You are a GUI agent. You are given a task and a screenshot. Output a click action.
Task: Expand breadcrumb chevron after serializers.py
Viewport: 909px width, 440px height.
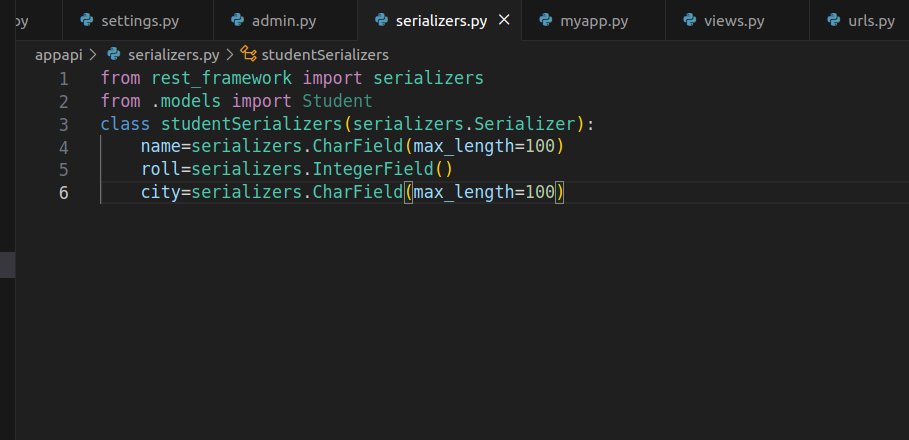230,55
